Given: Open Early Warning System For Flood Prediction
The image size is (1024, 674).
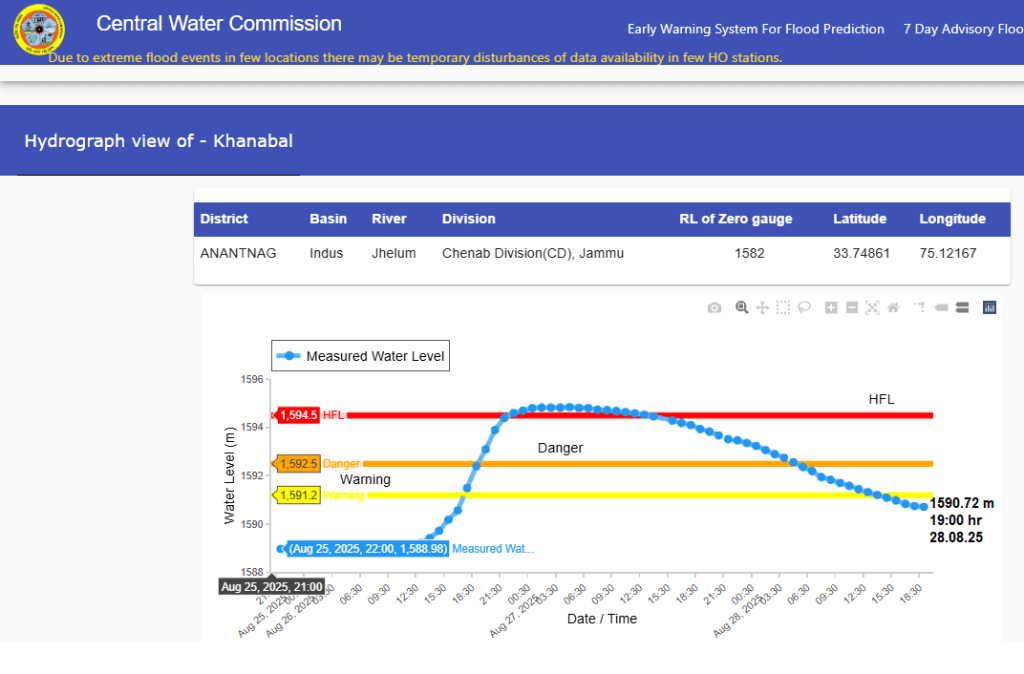Looking at the screenshot, I should 755,29.
